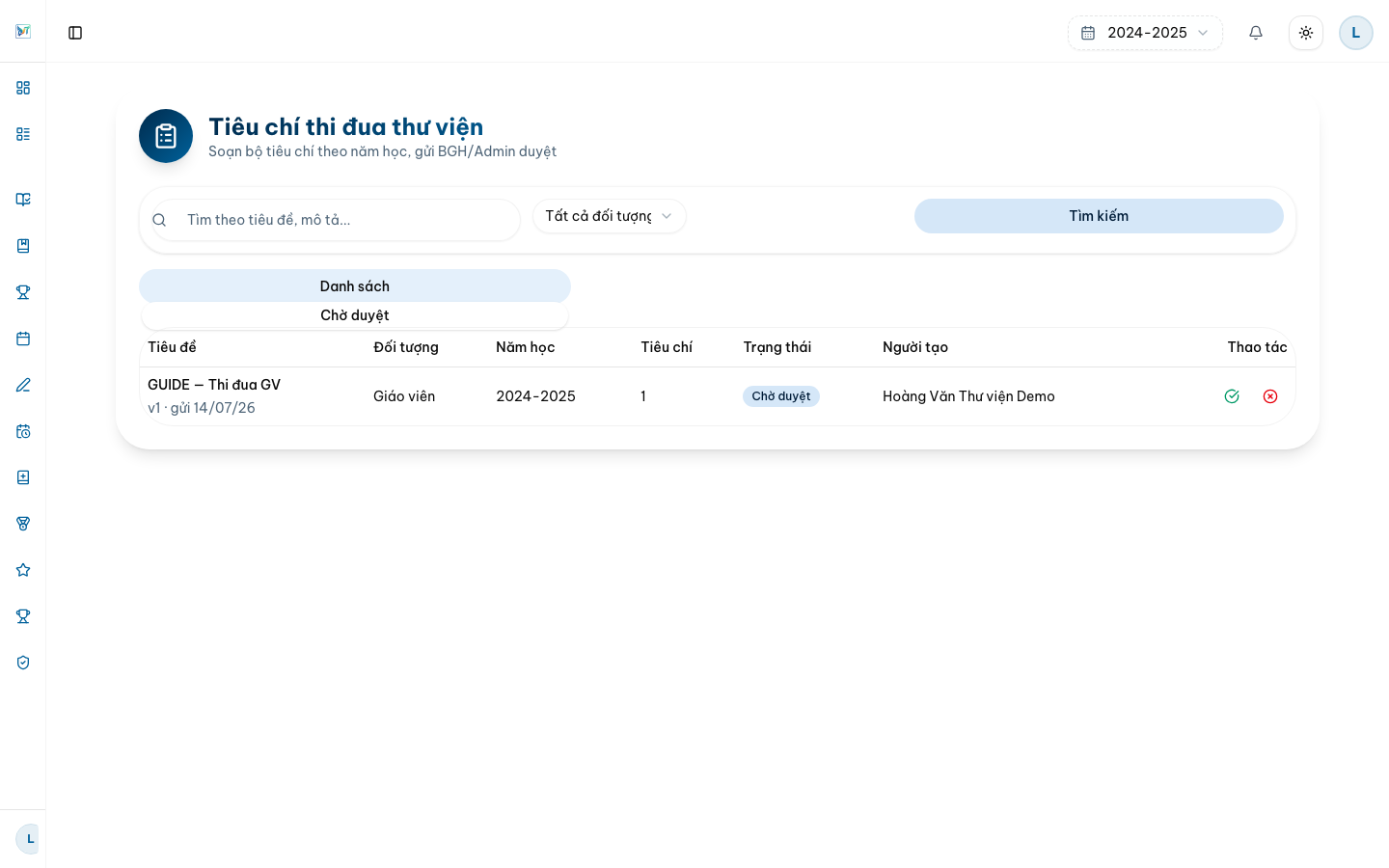
Task: Click the Tiêu chí column header
Action: (667, 347)
